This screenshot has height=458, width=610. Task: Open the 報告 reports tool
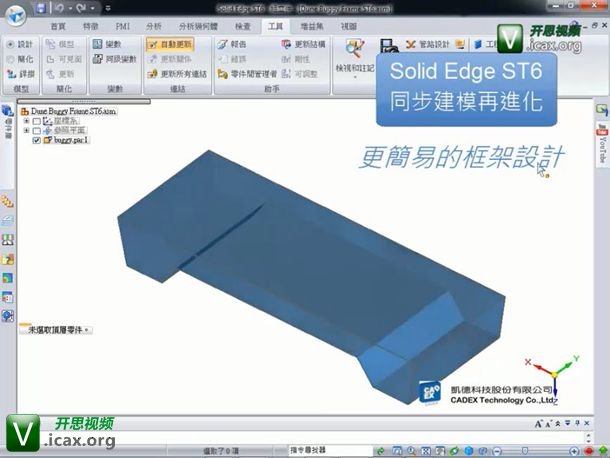232,44
